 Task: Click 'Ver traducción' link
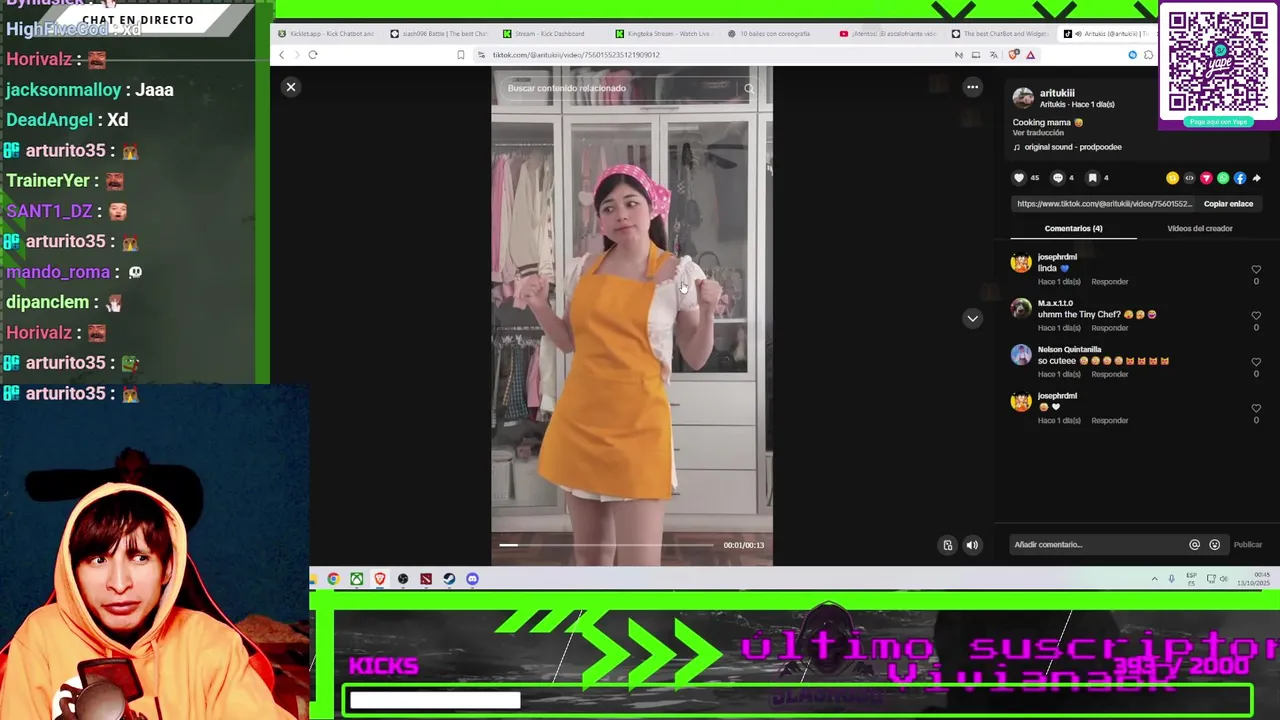point(1038,133)
